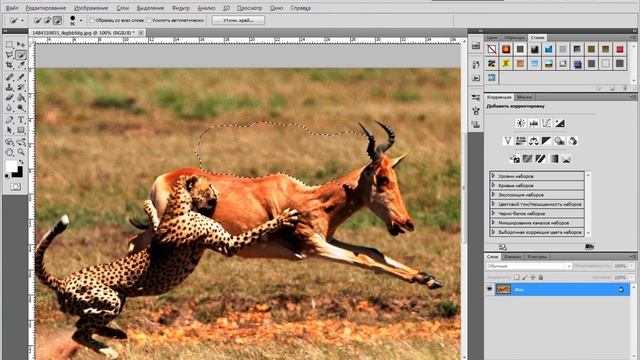640x360 pixels.
Task: Choose Subtract from selection mode
Action: (x=57, y=20)
